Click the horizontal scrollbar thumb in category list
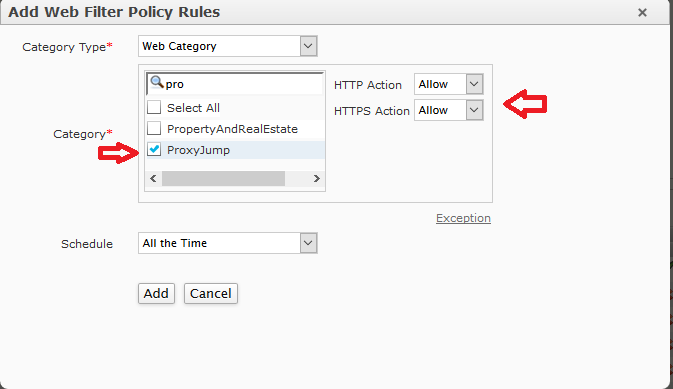The height and width of the screenshot is (389, 673). 223,178
